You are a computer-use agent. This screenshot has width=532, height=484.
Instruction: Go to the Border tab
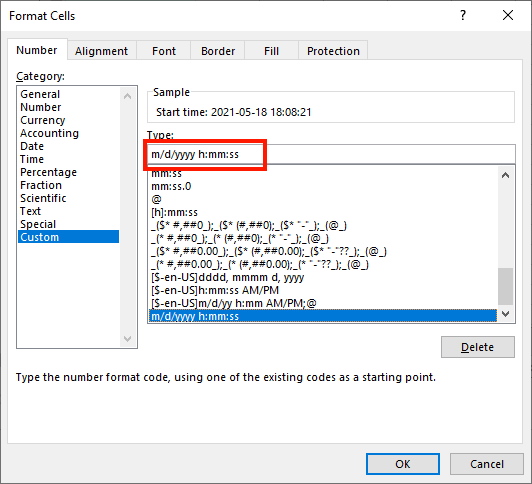[x=218, y=51]
